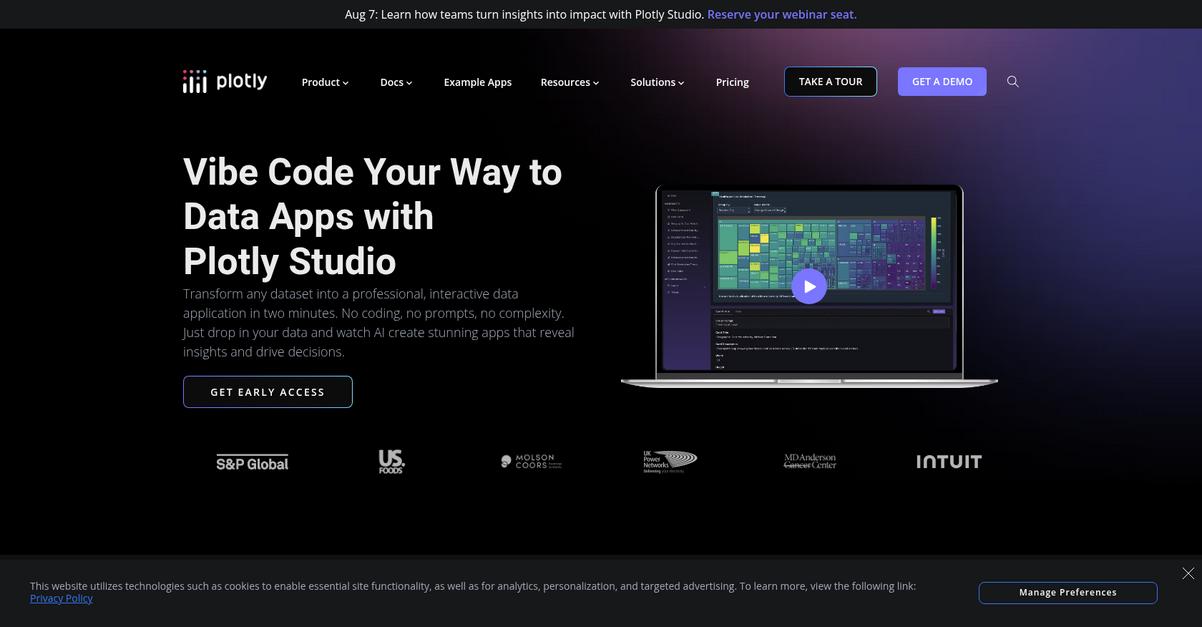Click the UK Power Networks logo
The image size is (1202, 627).
tap(670, 461)
